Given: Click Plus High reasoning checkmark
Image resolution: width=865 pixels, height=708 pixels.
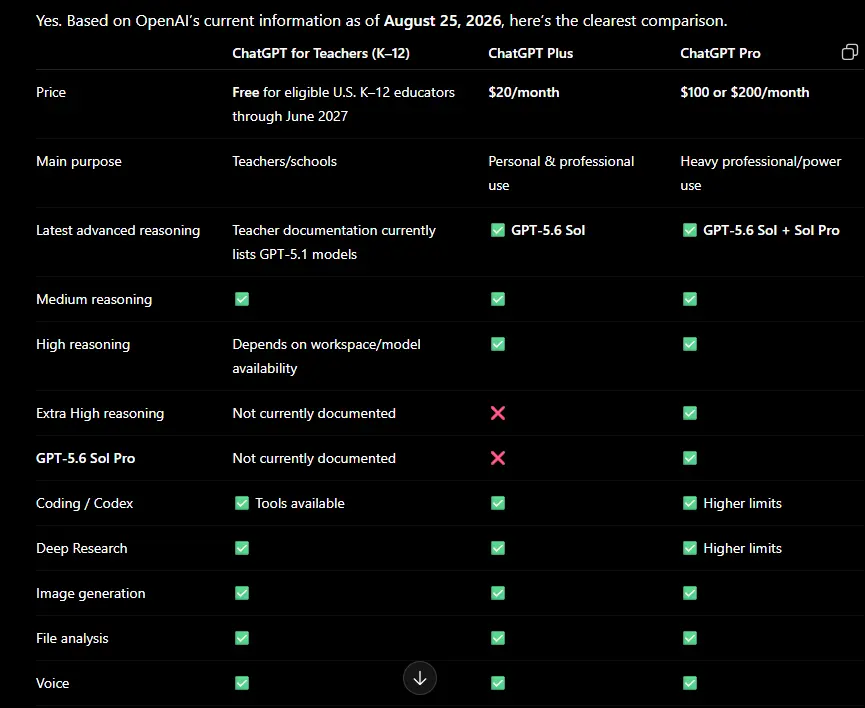Looking at the screenshot, I should [498, 344].
